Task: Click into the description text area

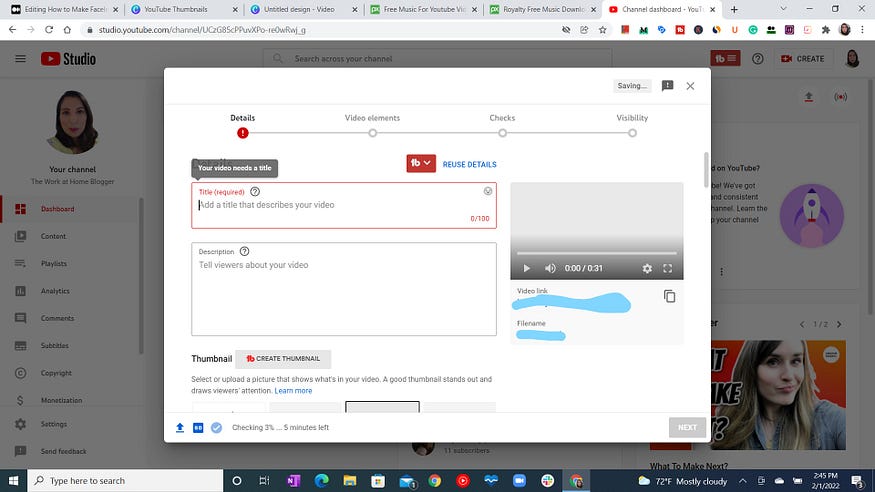Action: 344,289
